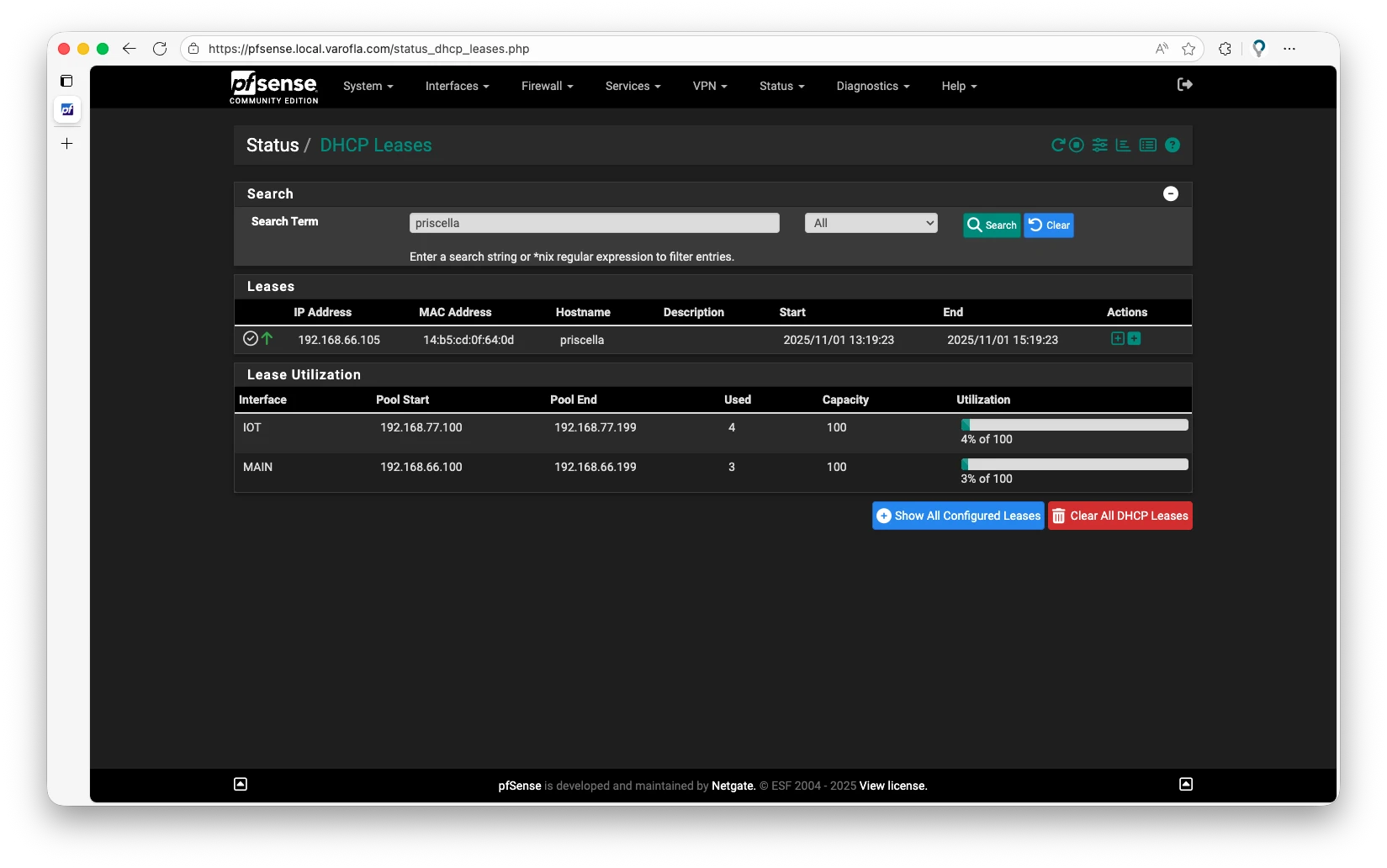Click the Search Term input field
Screen dimensions: 1387x868
(x=594, y=223)
